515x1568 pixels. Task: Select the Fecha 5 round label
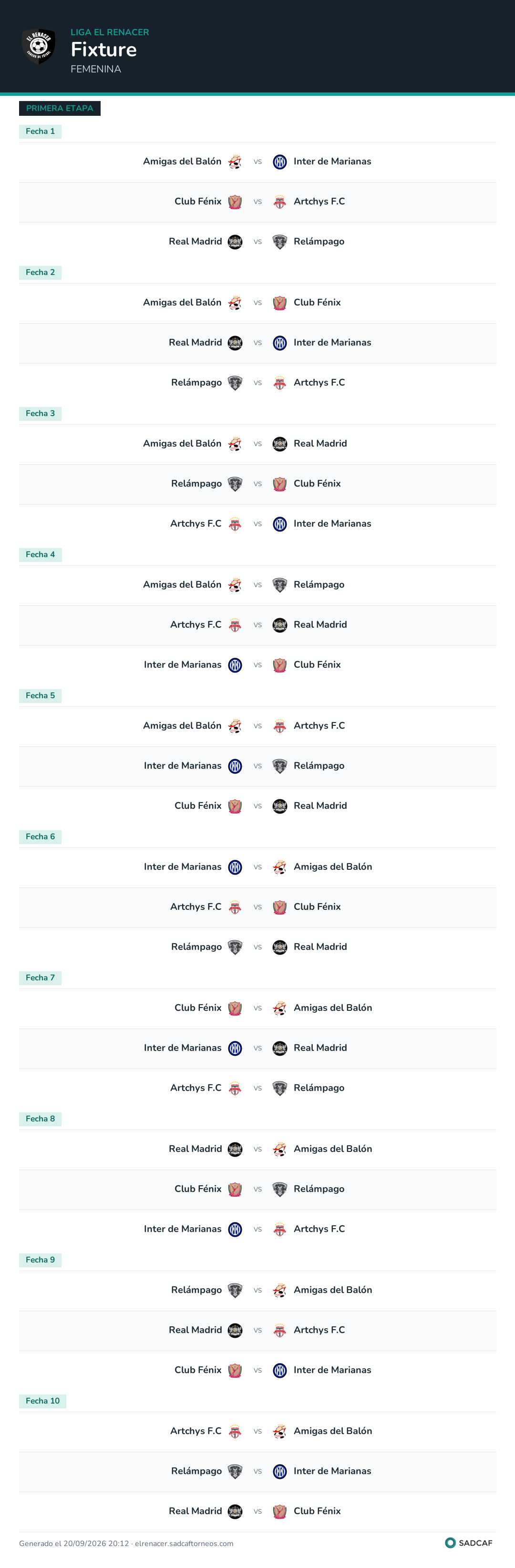[x=40, y=696]
